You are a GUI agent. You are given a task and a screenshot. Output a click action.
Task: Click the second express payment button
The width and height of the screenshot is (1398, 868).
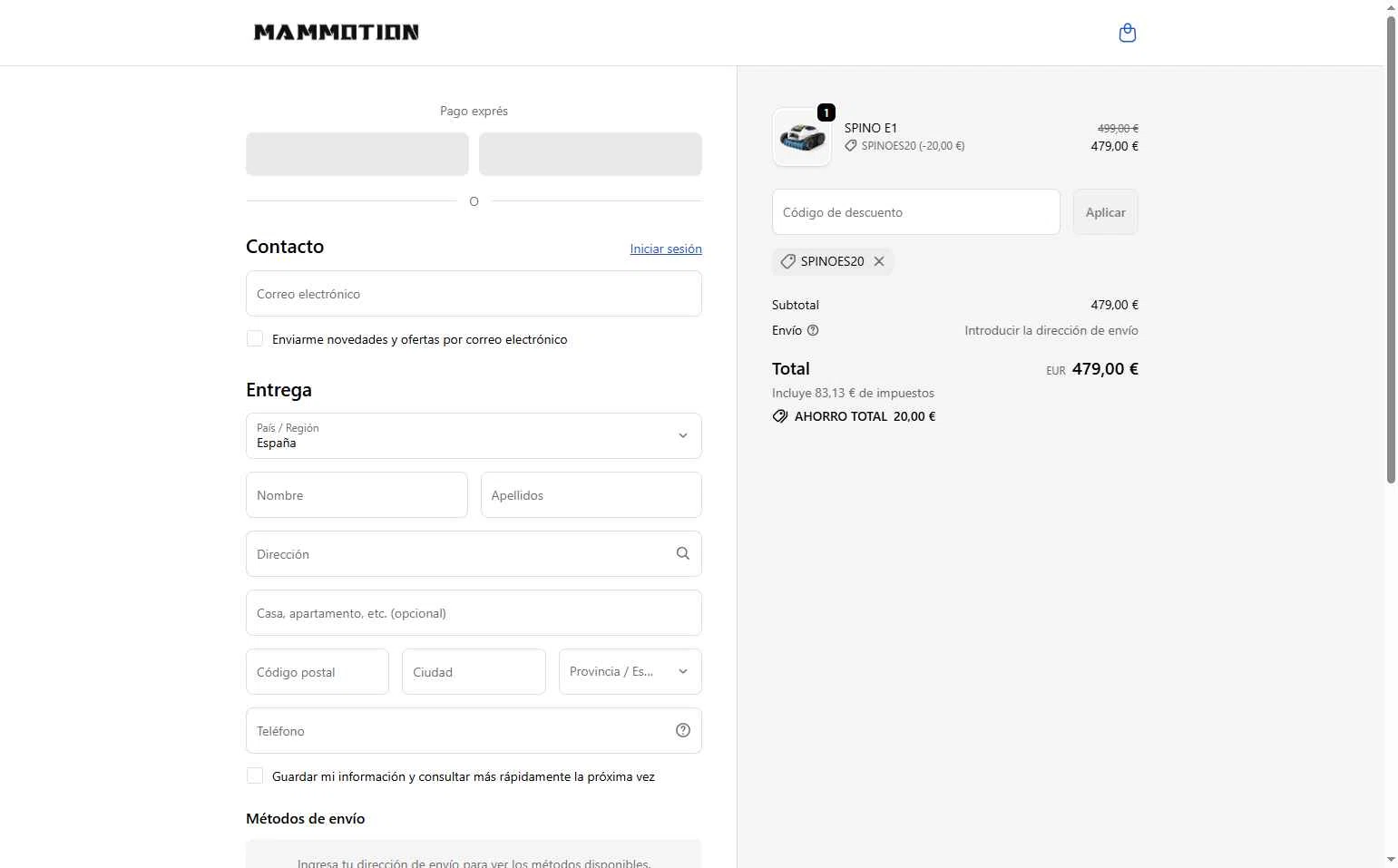pos(590,154)
